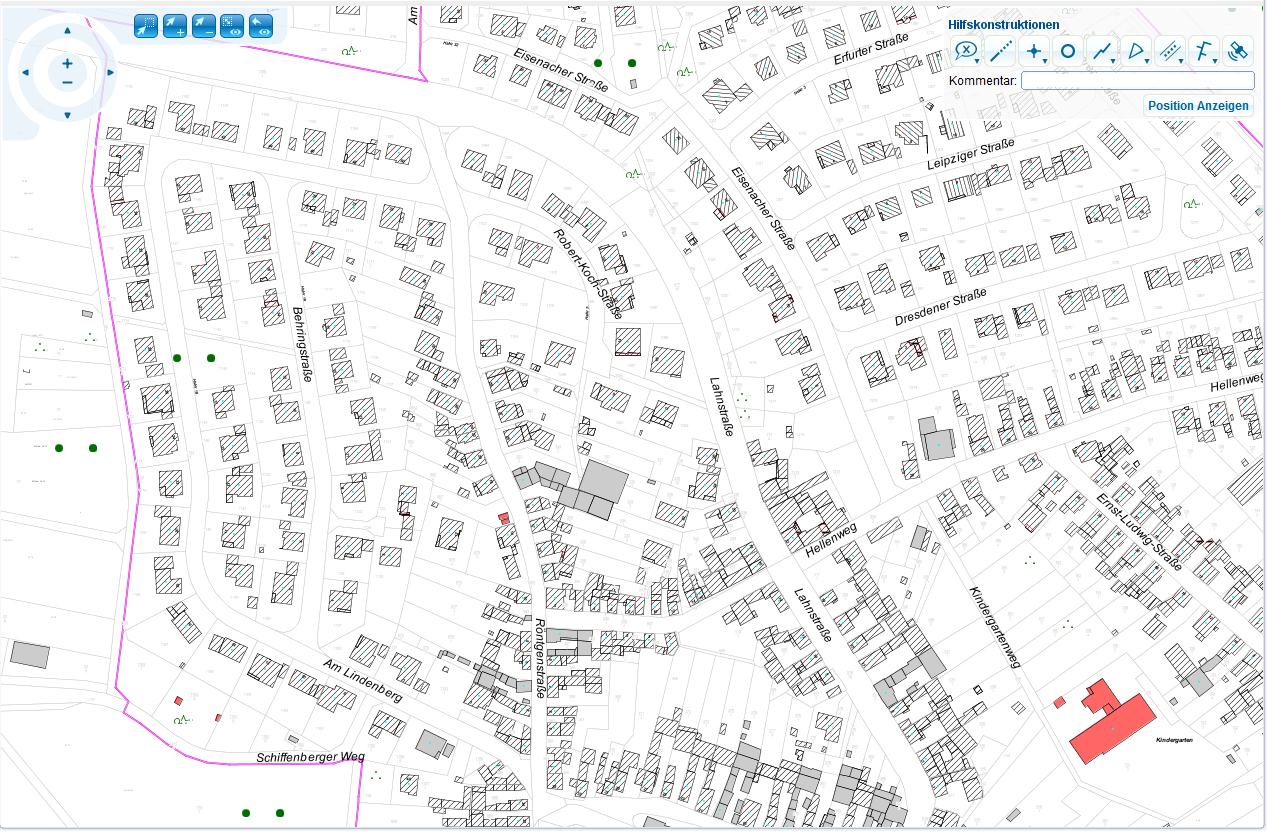Zoom out using the minus navigation button
The width and height of the screenshot is (1267, 833).
[67, 82]
